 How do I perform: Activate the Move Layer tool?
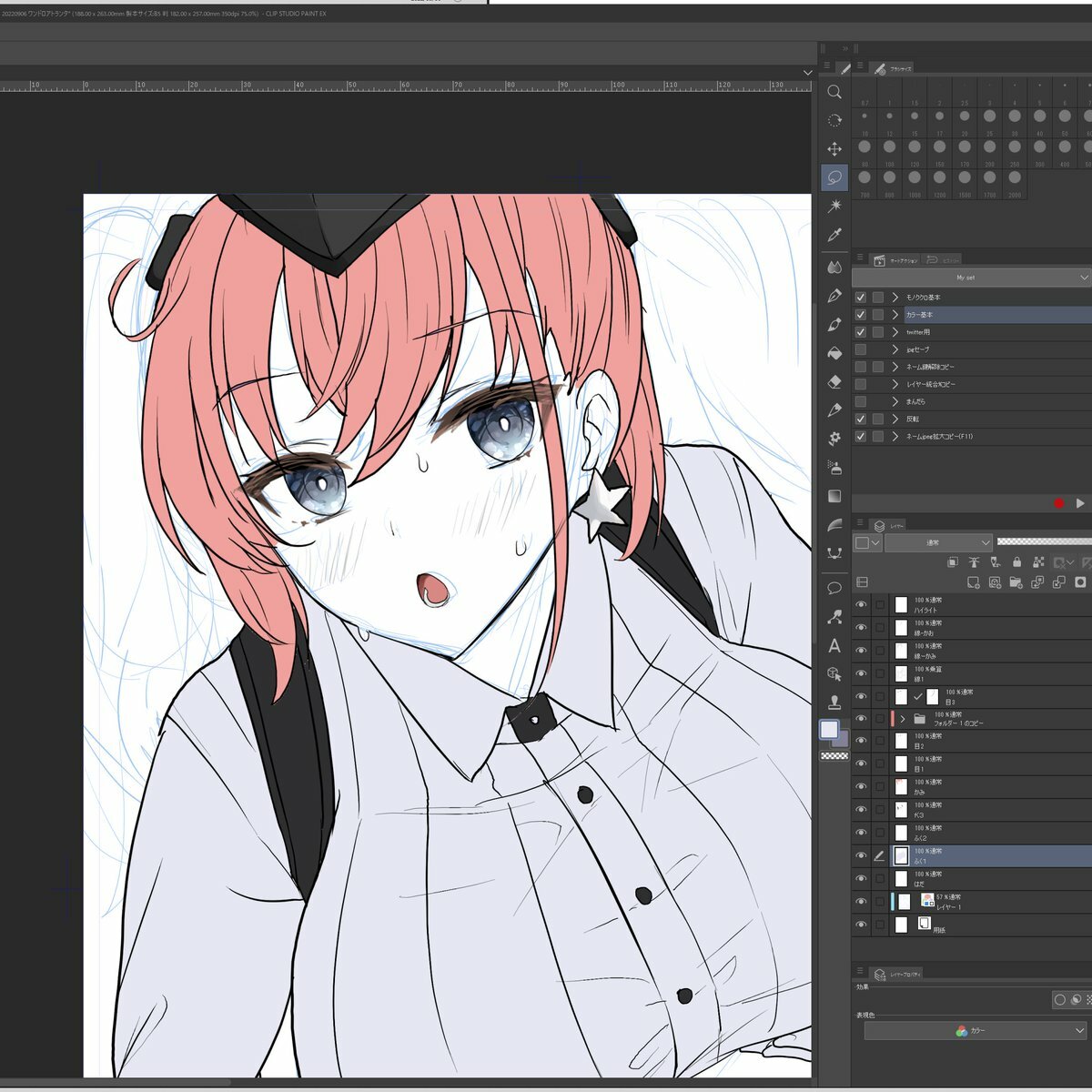click(834, 148)
